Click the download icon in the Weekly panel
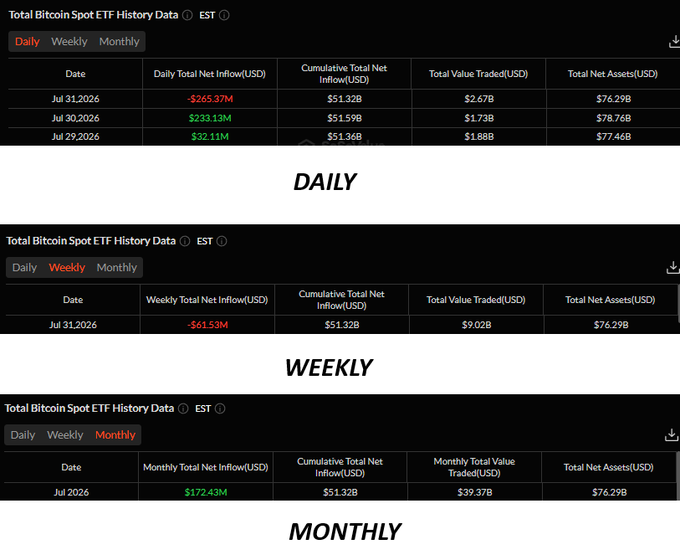The image size is (680, 560). (673, 268)
